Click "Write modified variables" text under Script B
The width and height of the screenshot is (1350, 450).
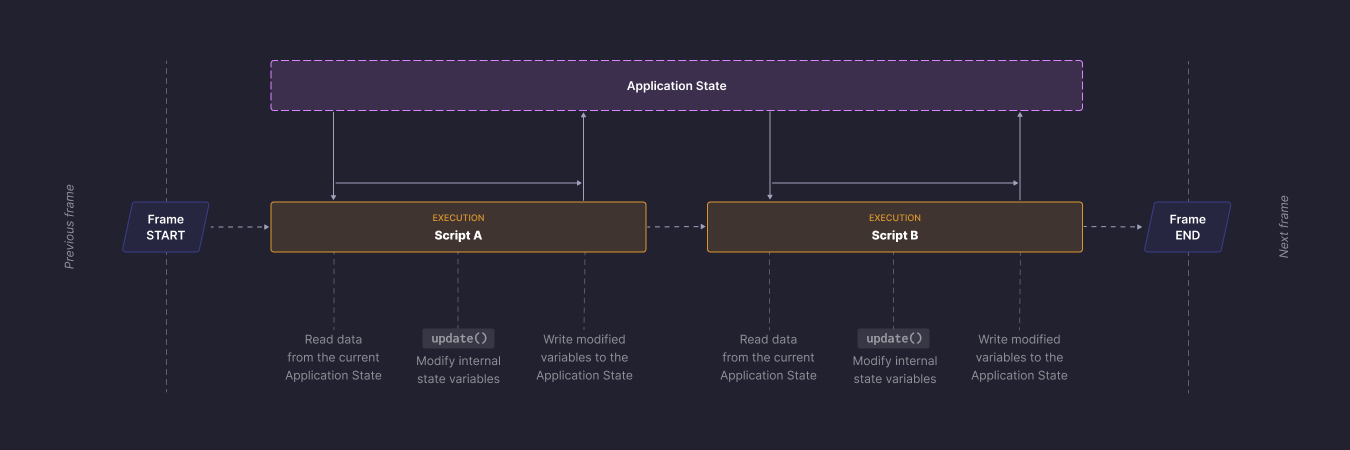pyautogui.click(x=1019, y=357)
